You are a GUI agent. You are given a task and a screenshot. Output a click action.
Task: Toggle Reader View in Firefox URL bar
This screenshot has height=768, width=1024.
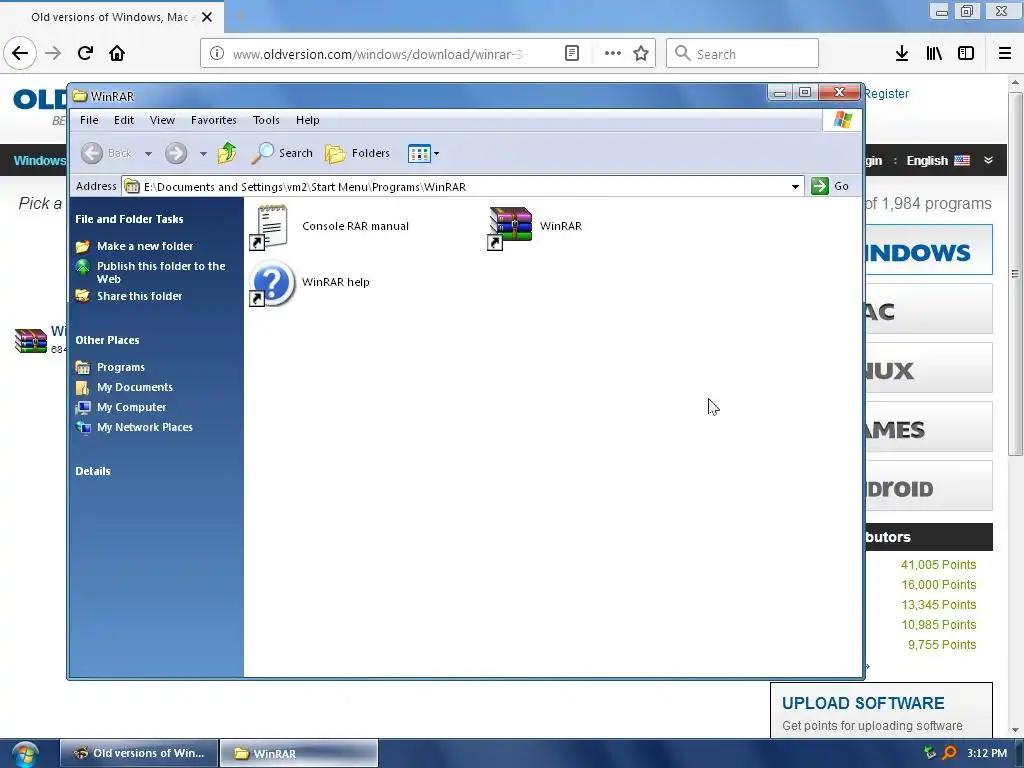(572, 54)
